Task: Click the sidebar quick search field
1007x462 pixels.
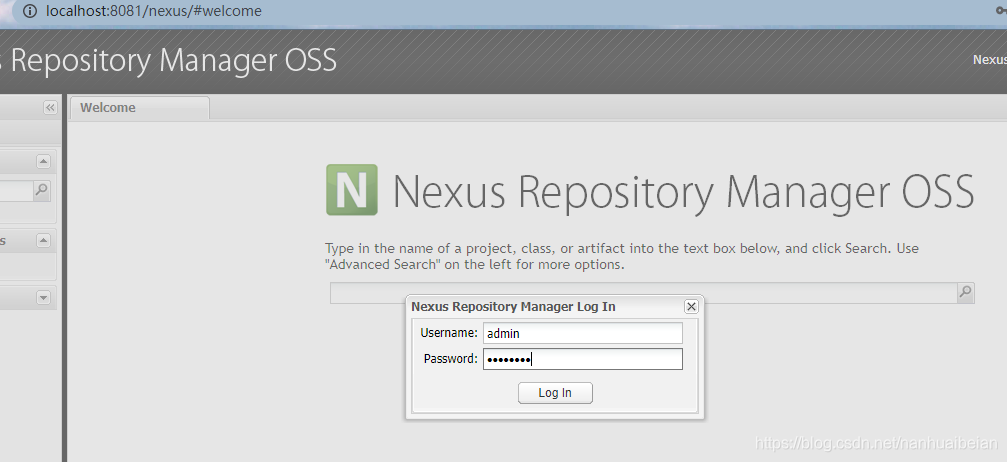Action: click(x=16, y=190)
